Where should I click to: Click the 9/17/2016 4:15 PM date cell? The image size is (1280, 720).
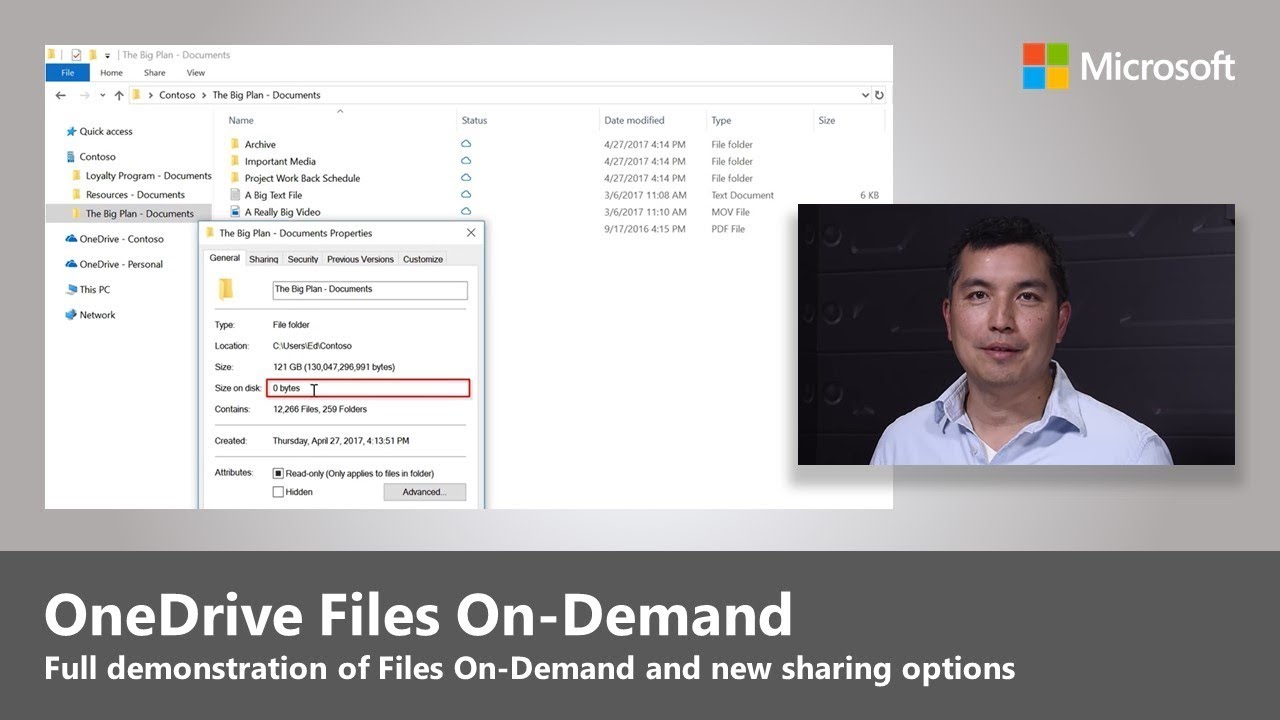pos(645,230)
